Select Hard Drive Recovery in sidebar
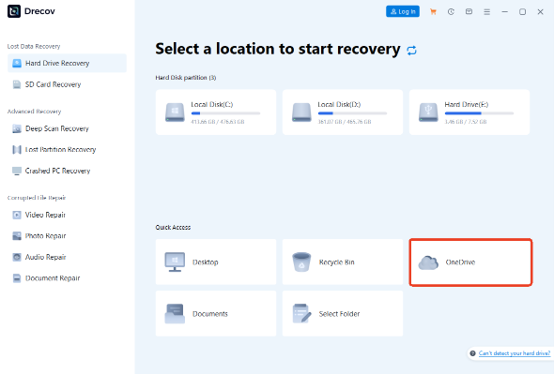The width and height of the screenshot is (554, 374). pos(67,63)
